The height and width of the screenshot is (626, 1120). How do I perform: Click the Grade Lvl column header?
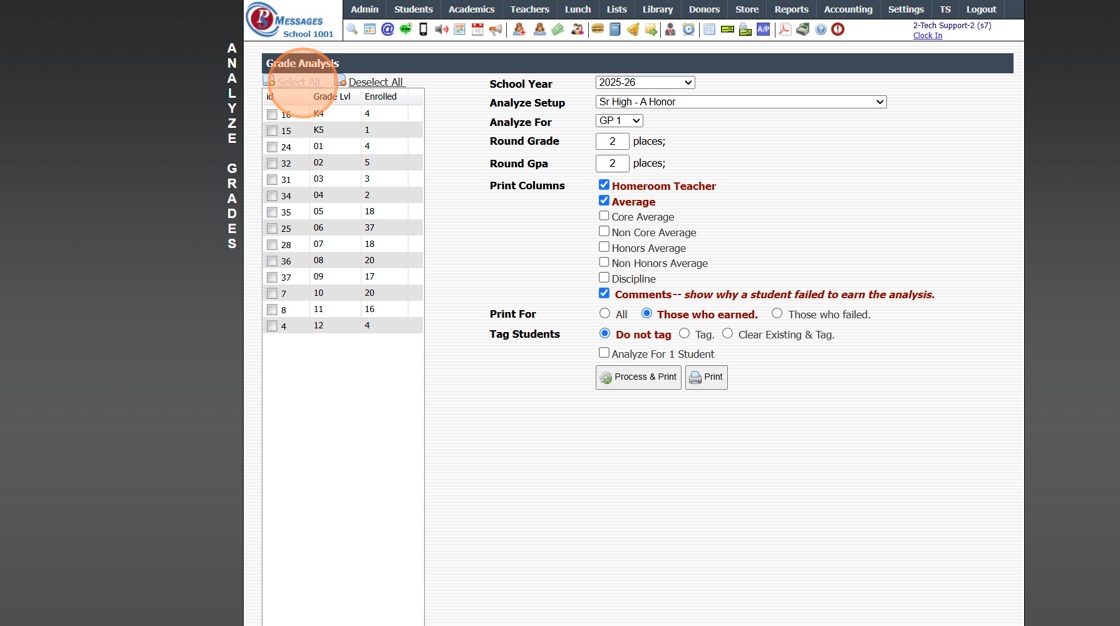point(332,96)
